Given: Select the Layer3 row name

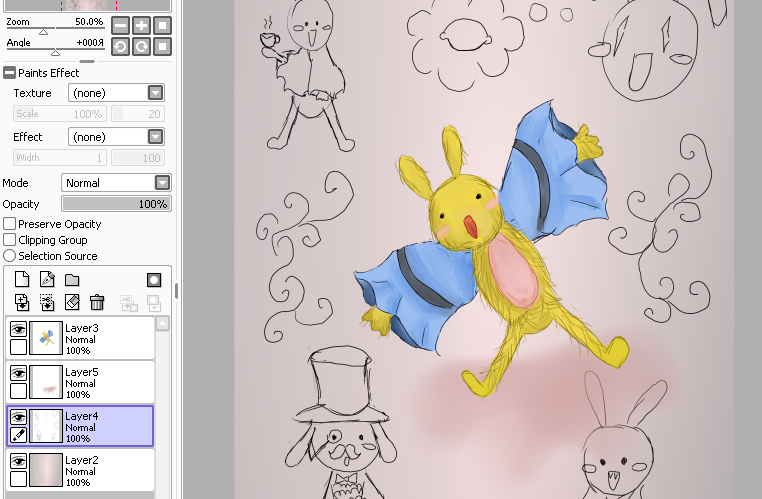Looking at the screenshot, I should [x=82, y=328].
